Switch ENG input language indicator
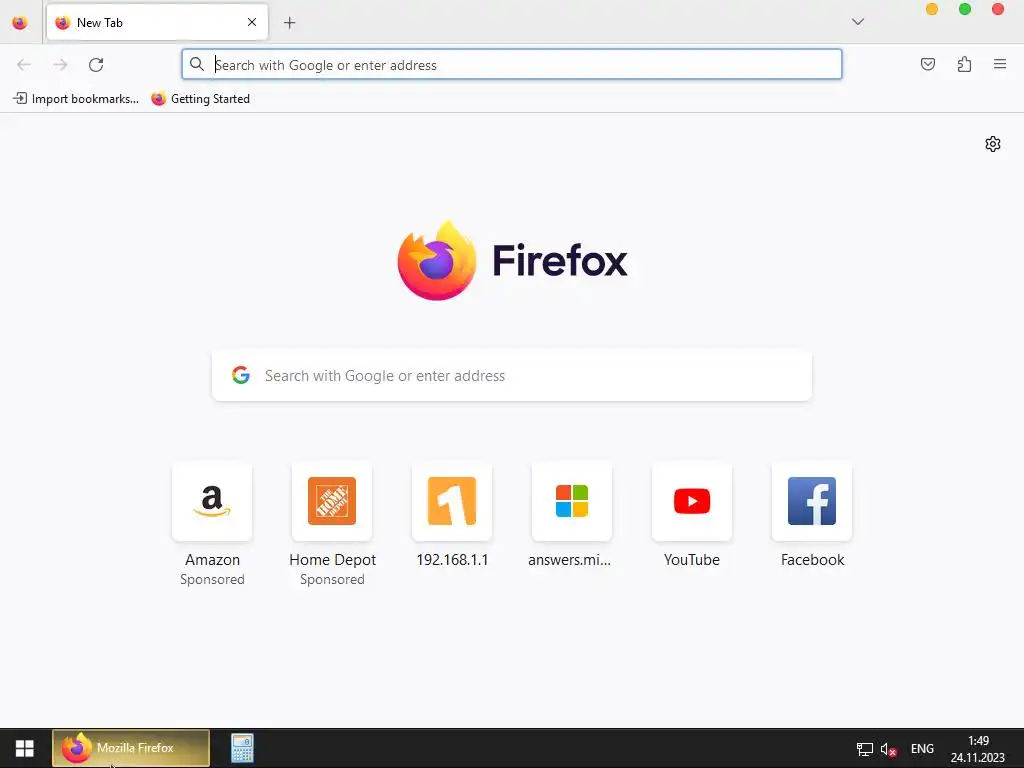 (922, 749)
